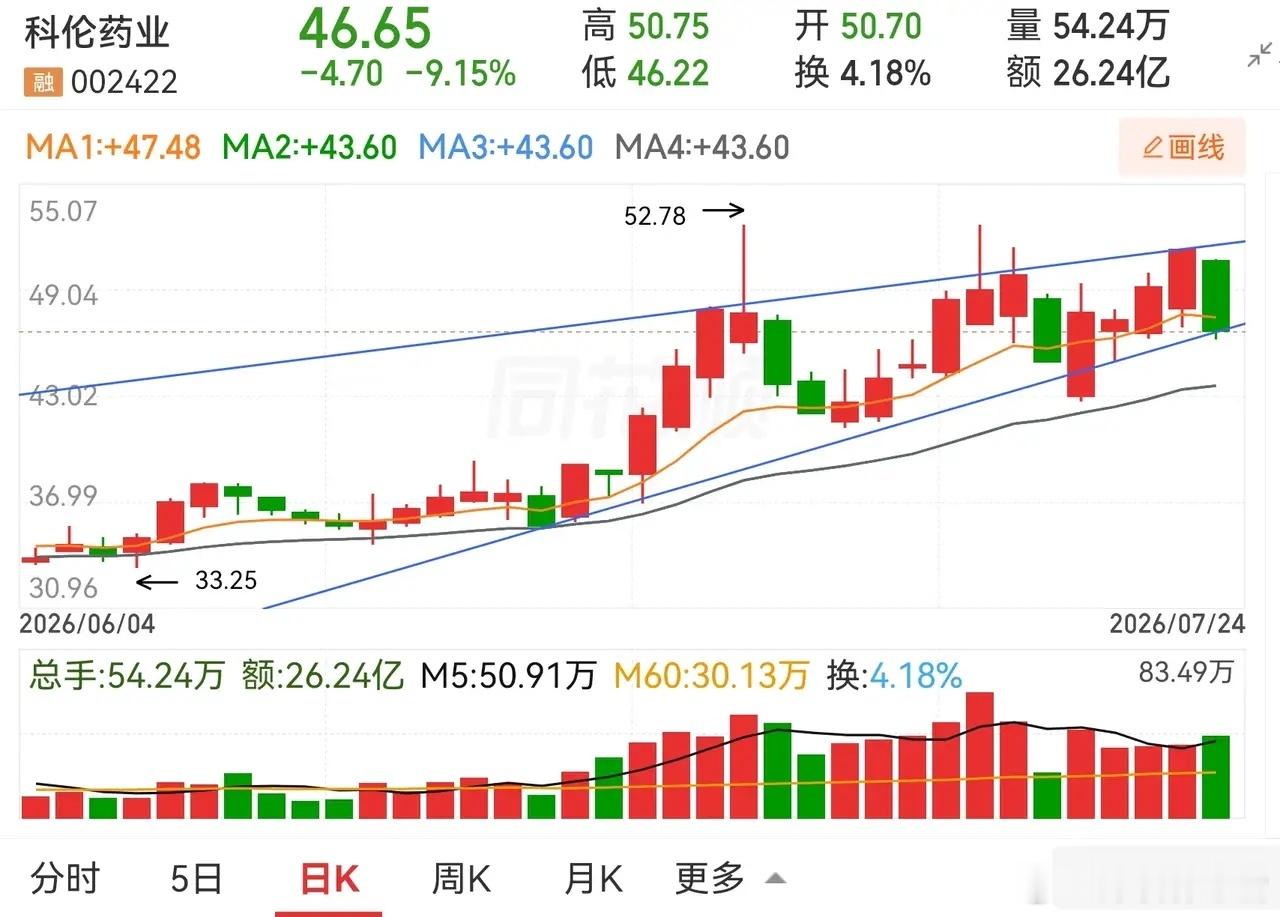Viewport: 1280px width, 917px height.
Task: Select the 日K tab
Action: pos(329,879)
